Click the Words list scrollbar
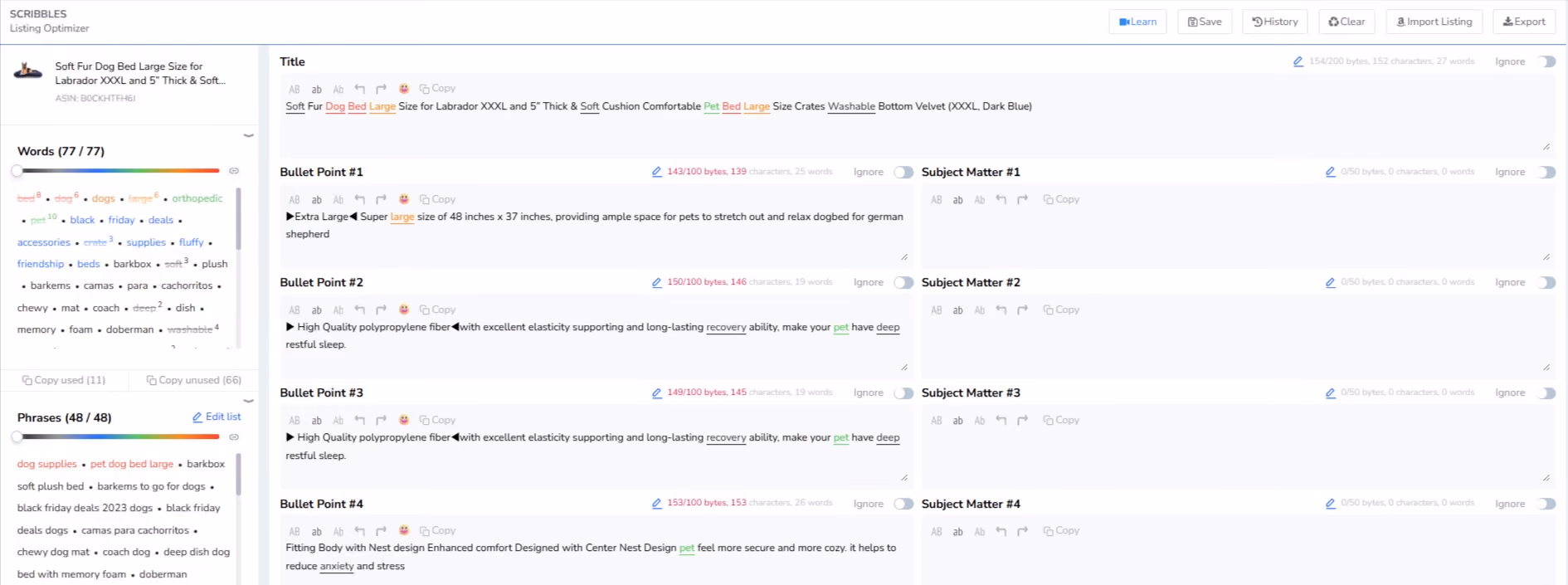This screenshot has width=1568, height=585. tap(239, 218)
